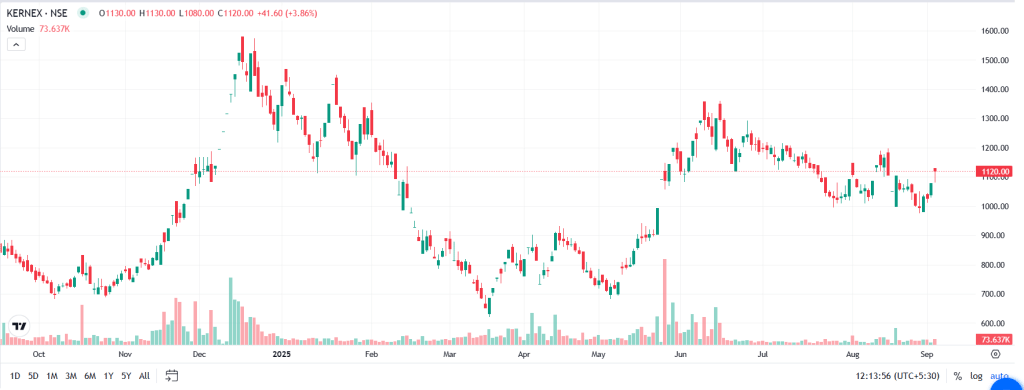Screen dimensions: 1024x390
Task: Click the Feb label on the time axis
Action: (372, 355)
